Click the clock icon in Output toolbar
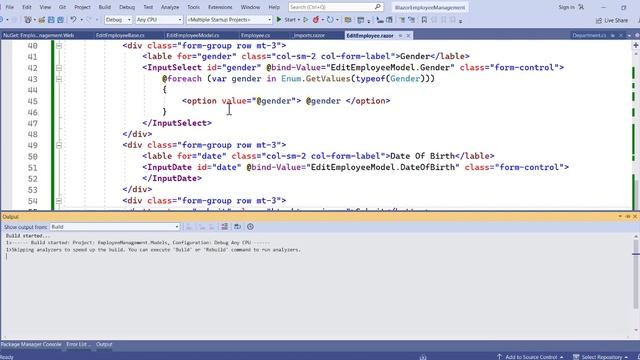Image resolution: width=640 pixels, height=360 pixels. pos(250,227)
